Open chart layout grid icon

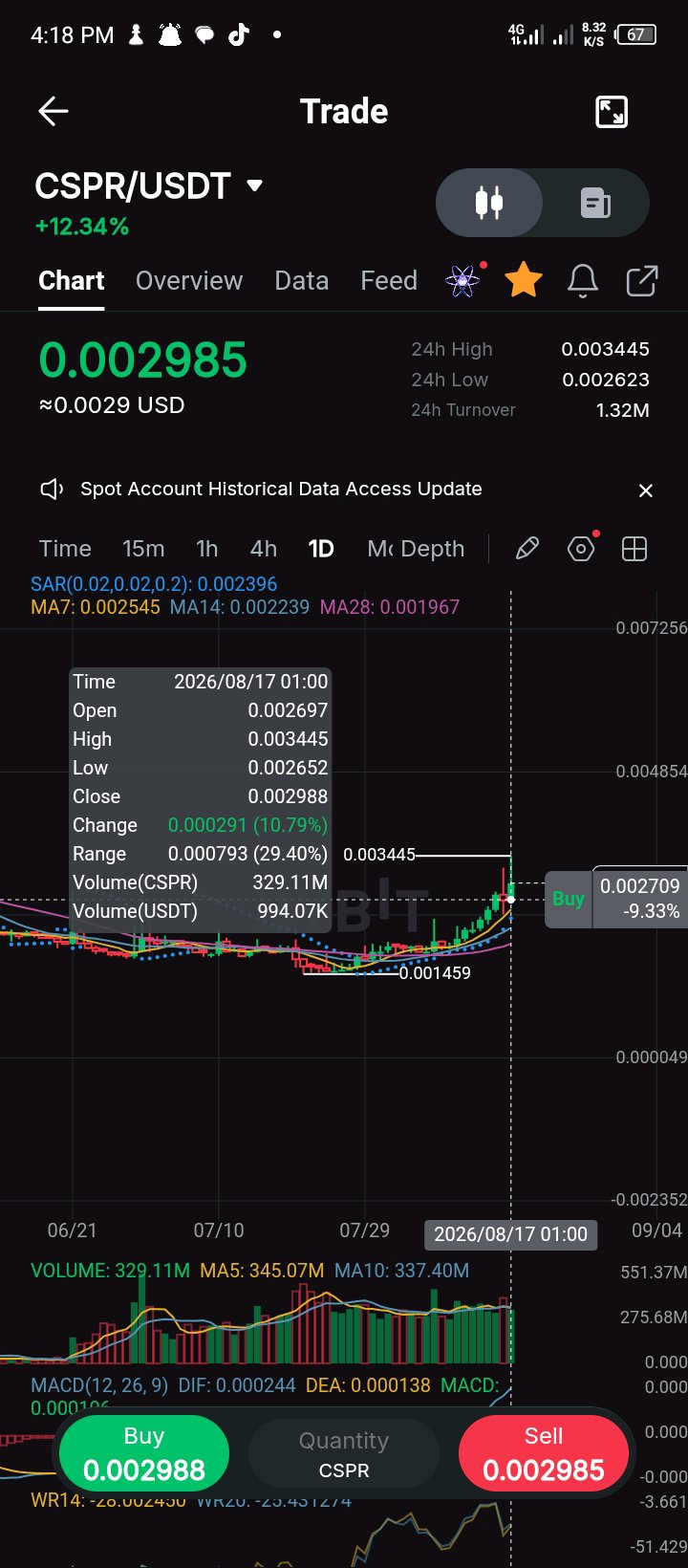click(634, 549)
